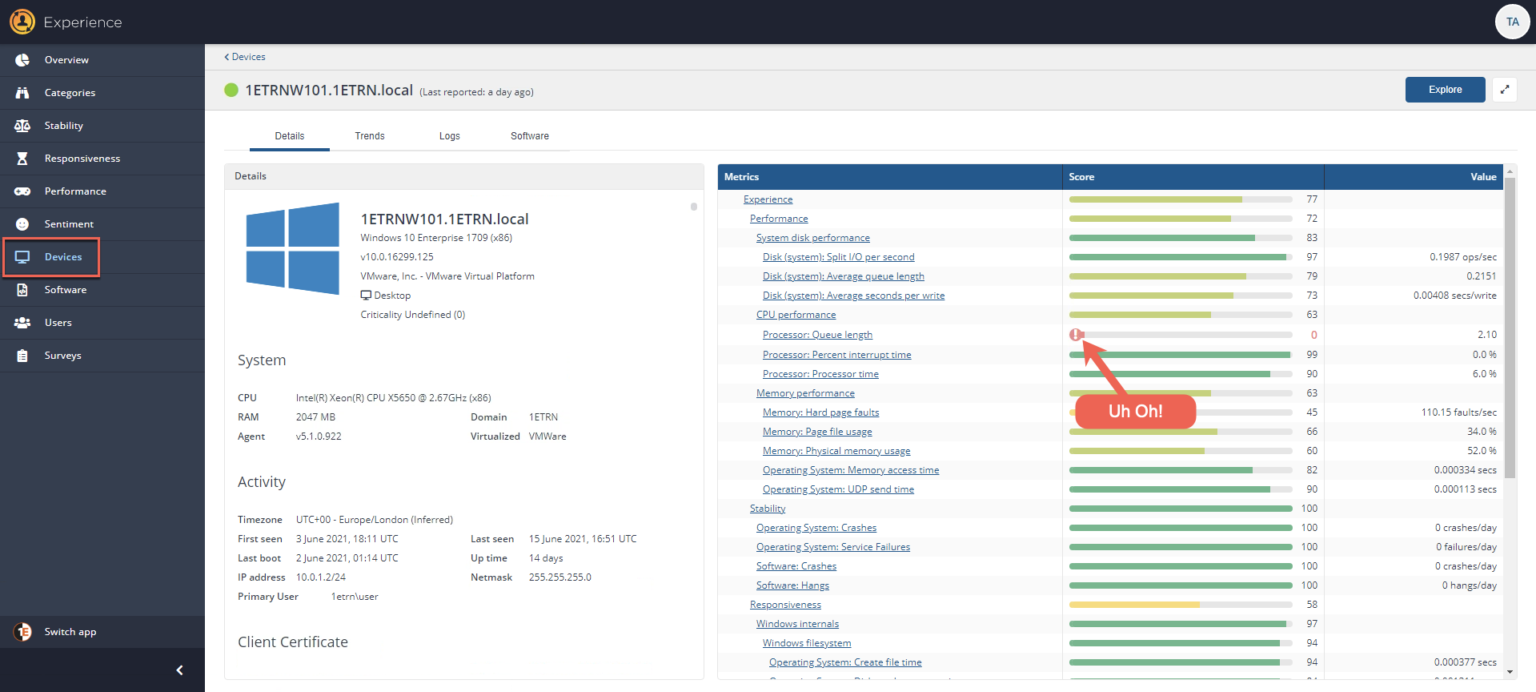
Task: Click the Overview pie chart icon
Action: (x=22, y=60)
